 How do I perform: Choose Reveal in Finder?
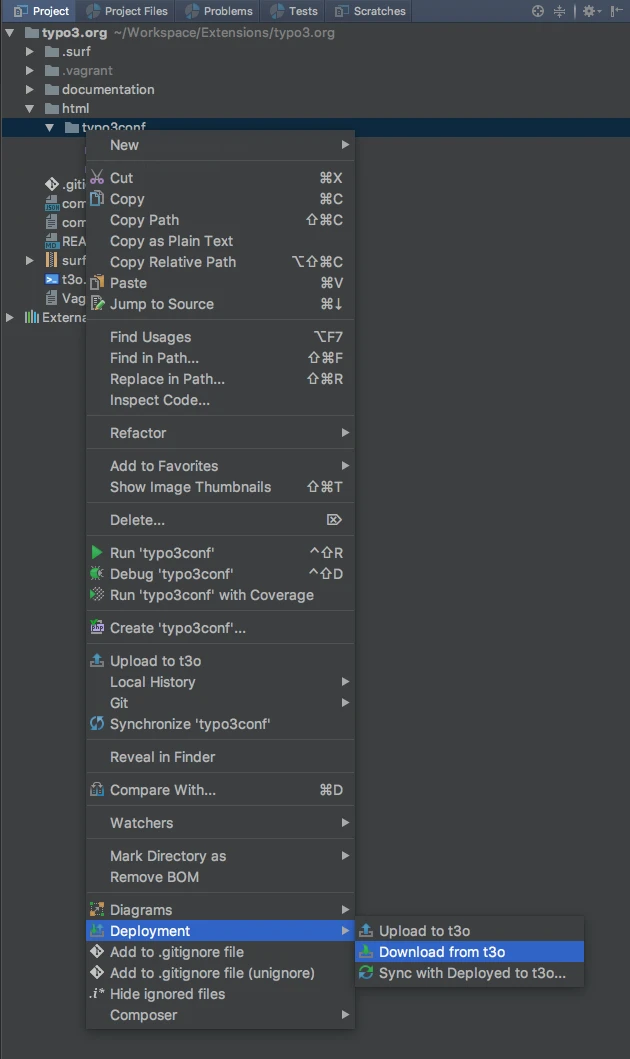220,757
